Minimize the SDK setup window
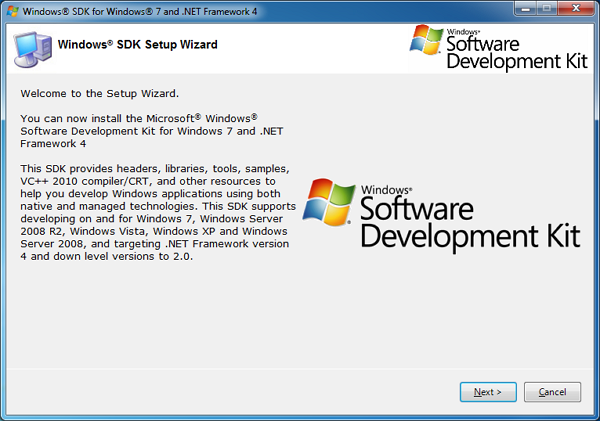The height and width of the screenshot is (421, 600). tap(526, 8)
